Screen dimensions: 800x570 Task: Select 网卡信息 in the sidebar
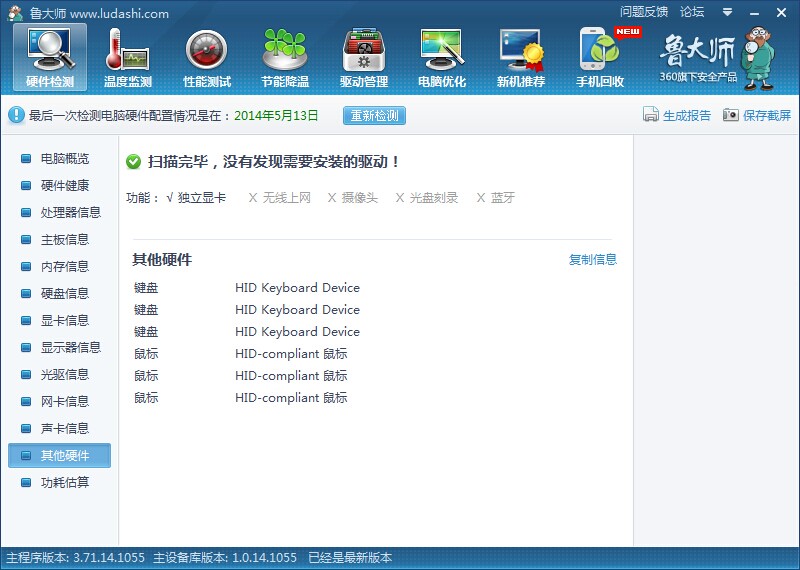point(59,402)
